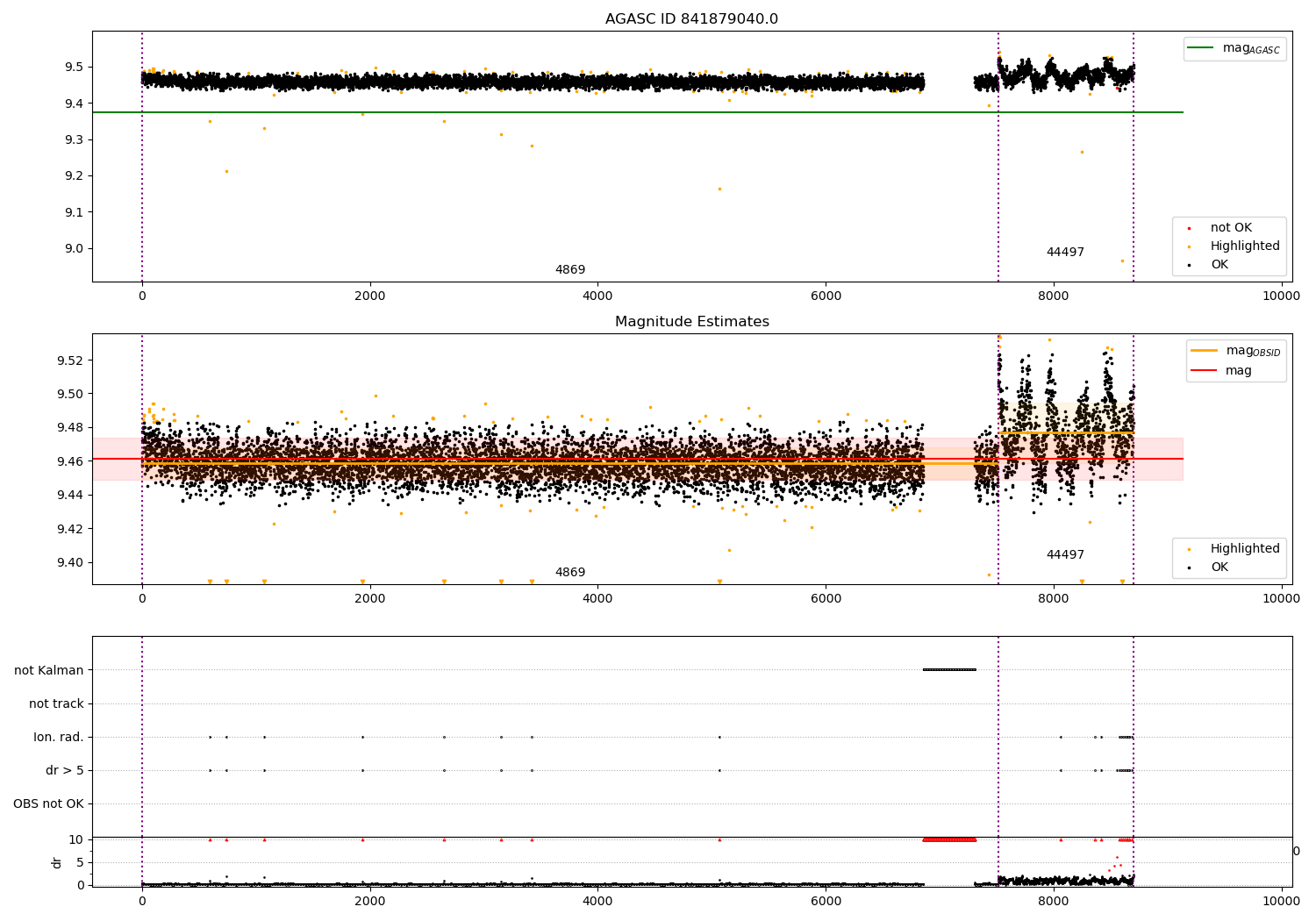
Task: Click the 'Ion. rad.' axis label
Action: [x=59, y=737]
